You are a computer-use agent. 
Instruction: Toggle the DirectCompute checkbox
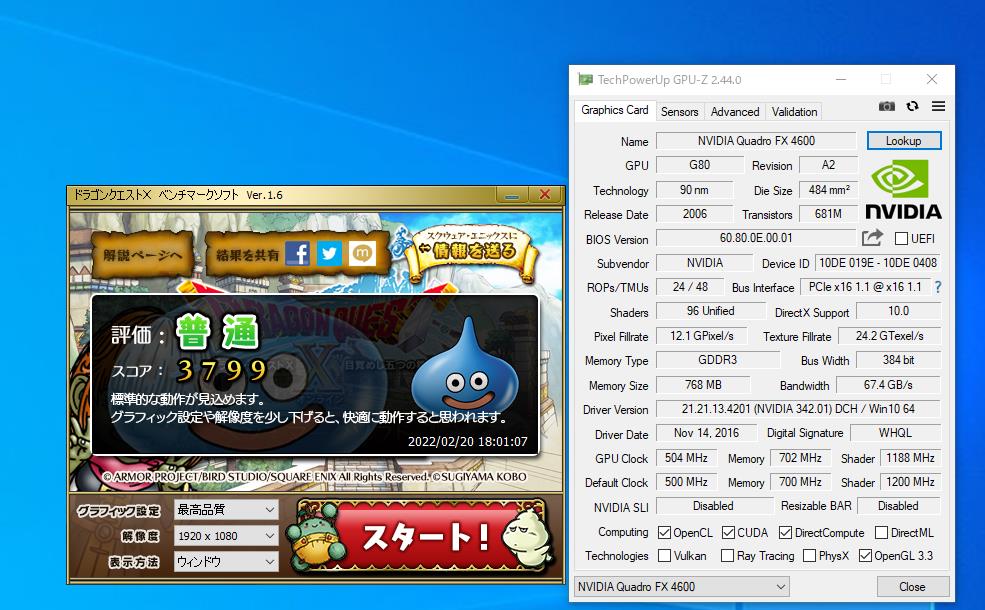[785, 533]
